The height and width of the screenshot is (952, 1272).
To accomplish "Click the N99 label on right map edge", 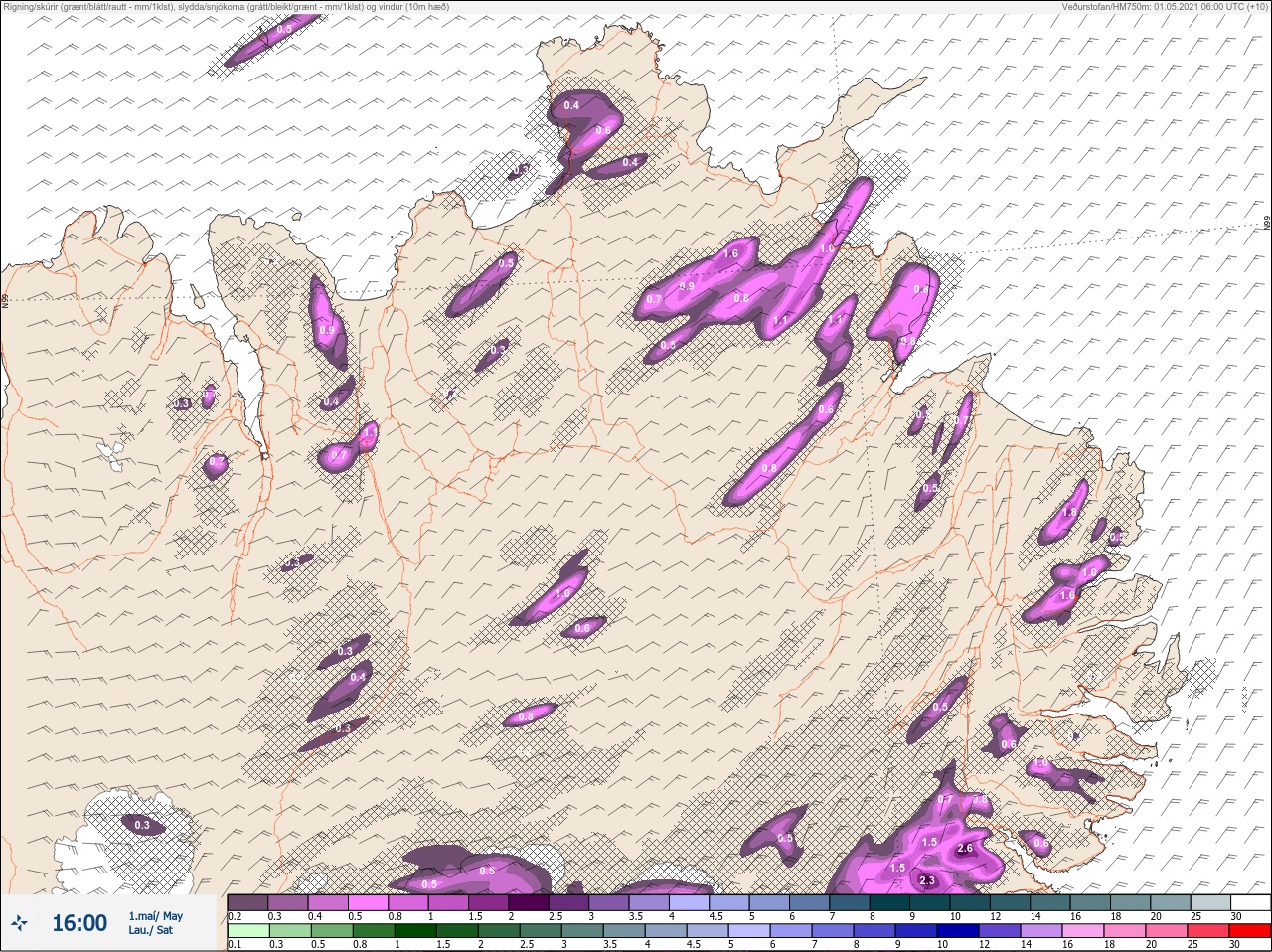I will click(x=1267, y=225).
